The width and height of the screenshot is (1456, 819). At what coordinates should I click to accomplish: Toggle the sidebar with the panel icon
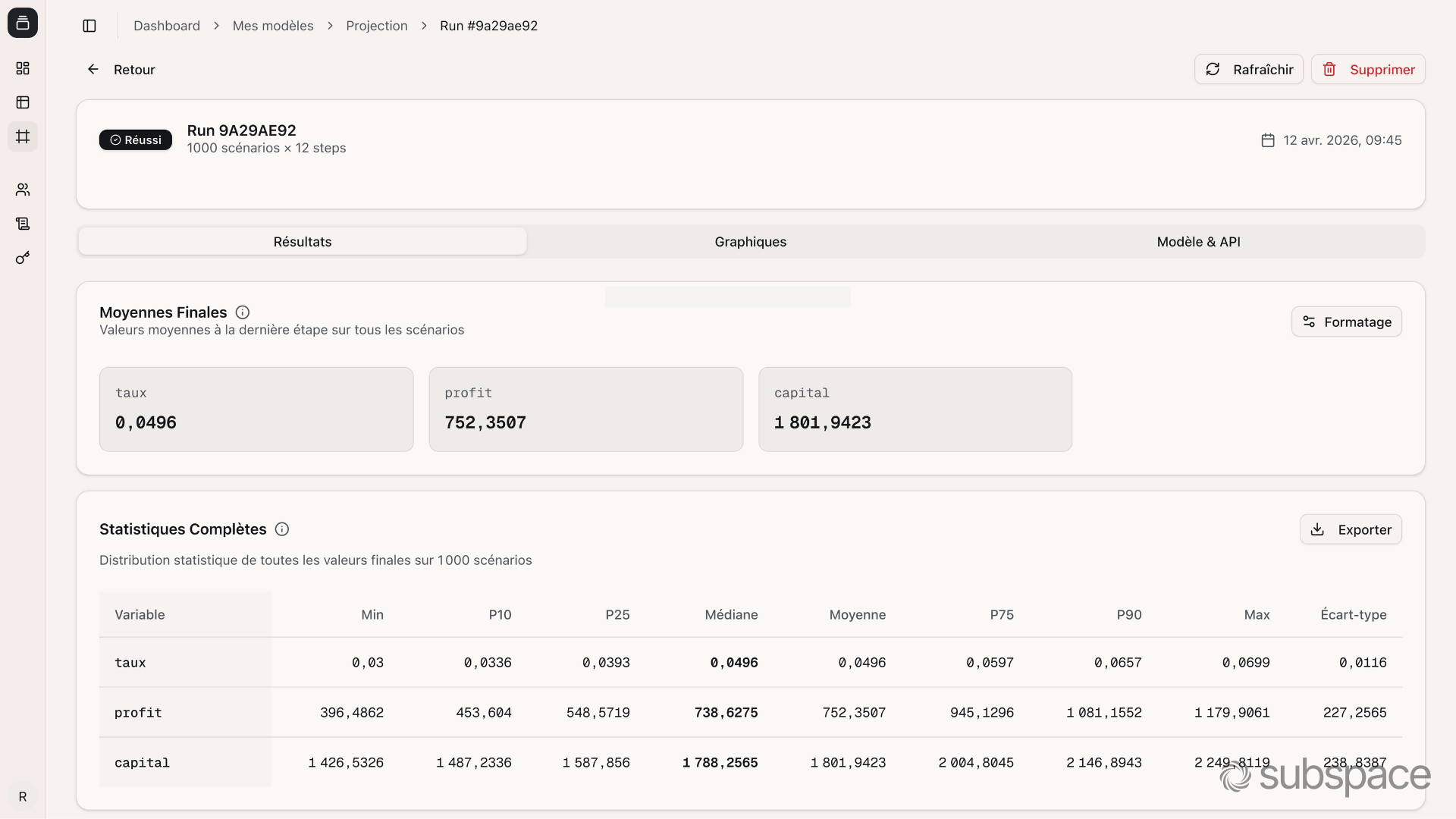[x=89, y=25]
